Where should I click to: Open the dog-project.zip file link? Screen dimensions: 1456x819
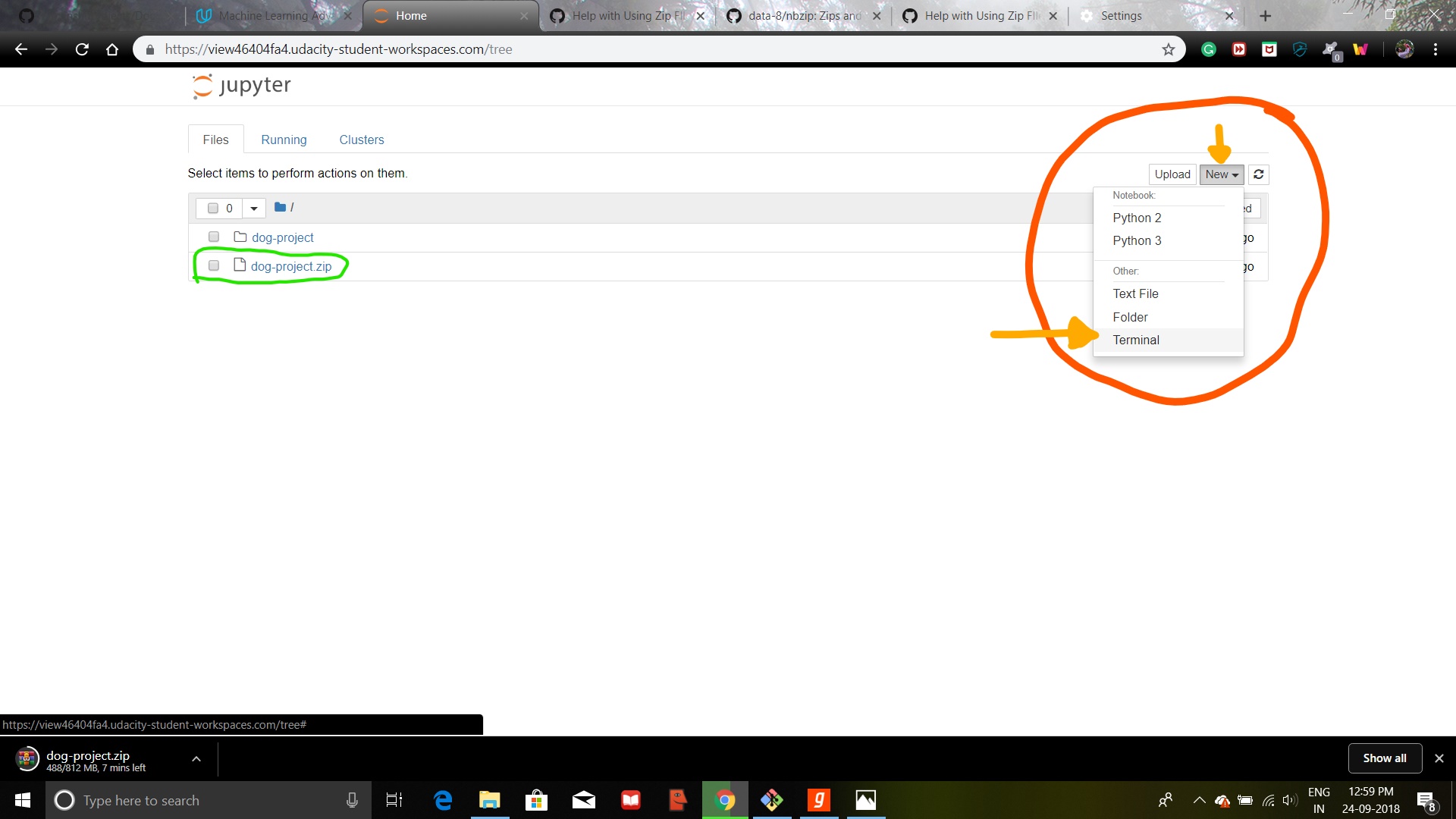[x=291, y=267]
